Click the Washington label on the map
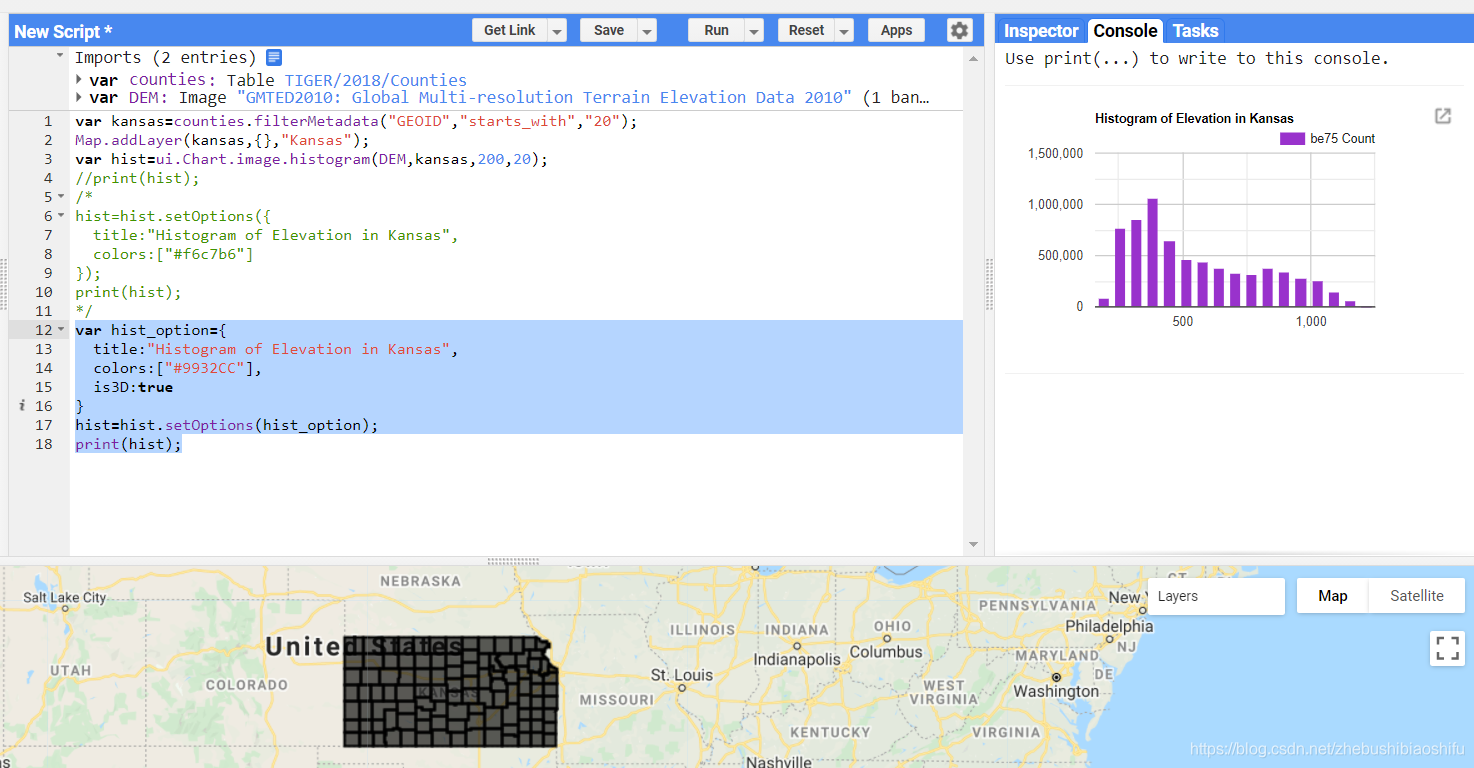The height and width of the screenshot is (768, 1474). point(1056,691)
